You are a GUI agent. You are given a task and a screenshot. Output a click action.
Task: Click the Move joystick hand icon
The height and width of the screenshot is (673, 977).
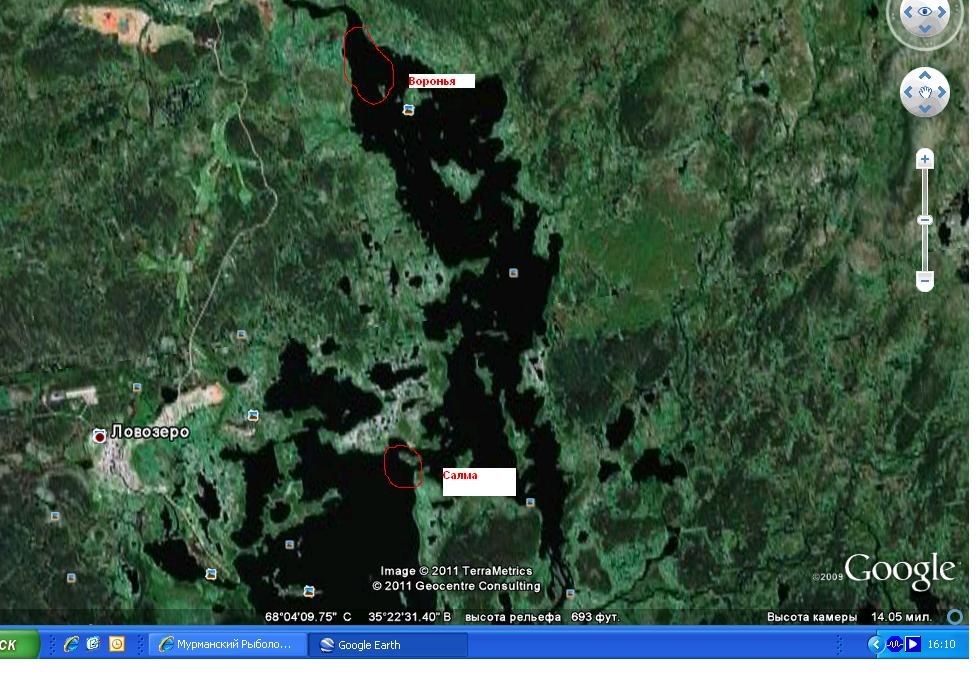tap(925, 93)
